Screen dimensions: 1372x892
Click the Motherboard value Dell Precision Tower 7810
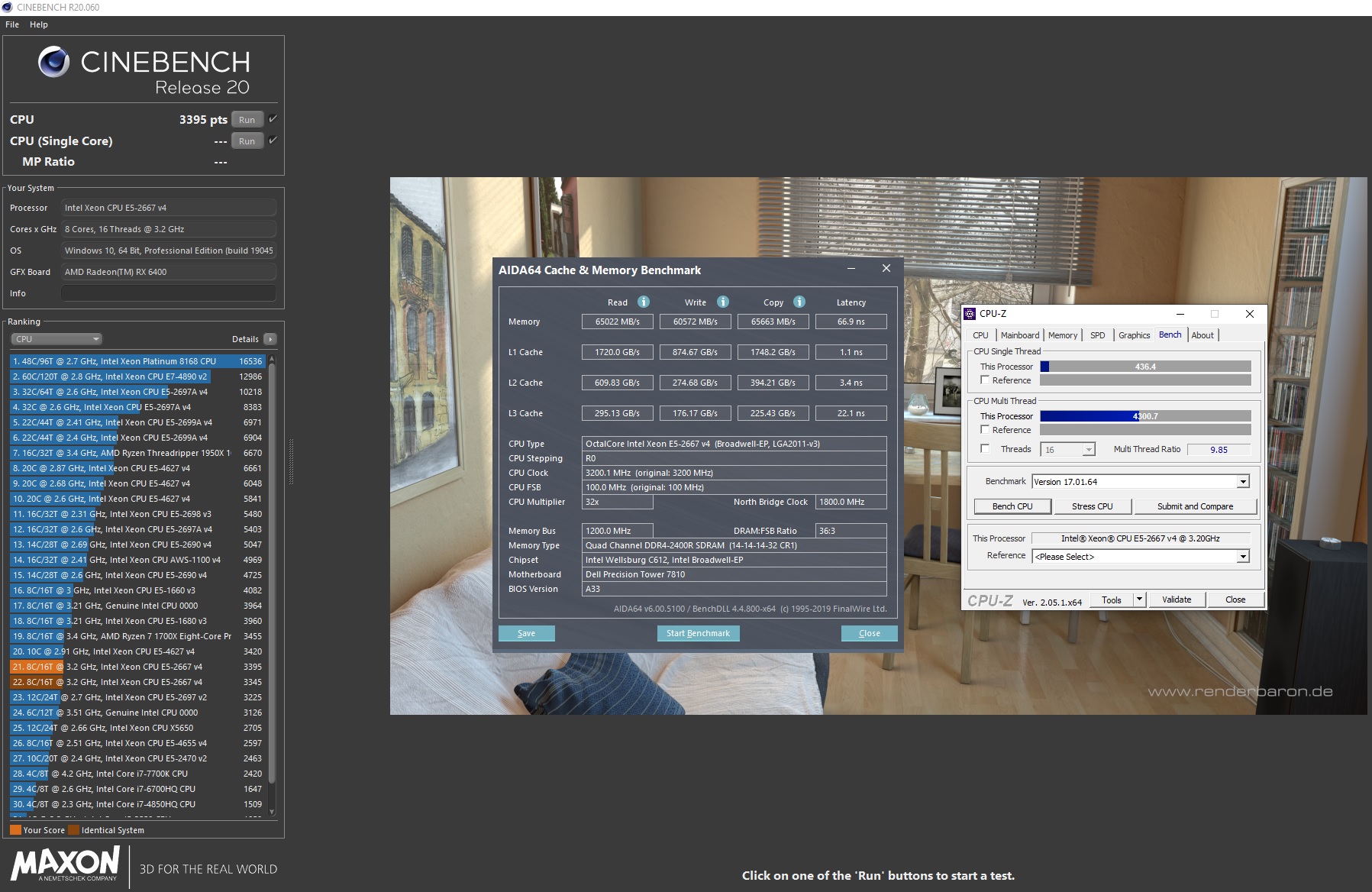(x=734, y=574)
